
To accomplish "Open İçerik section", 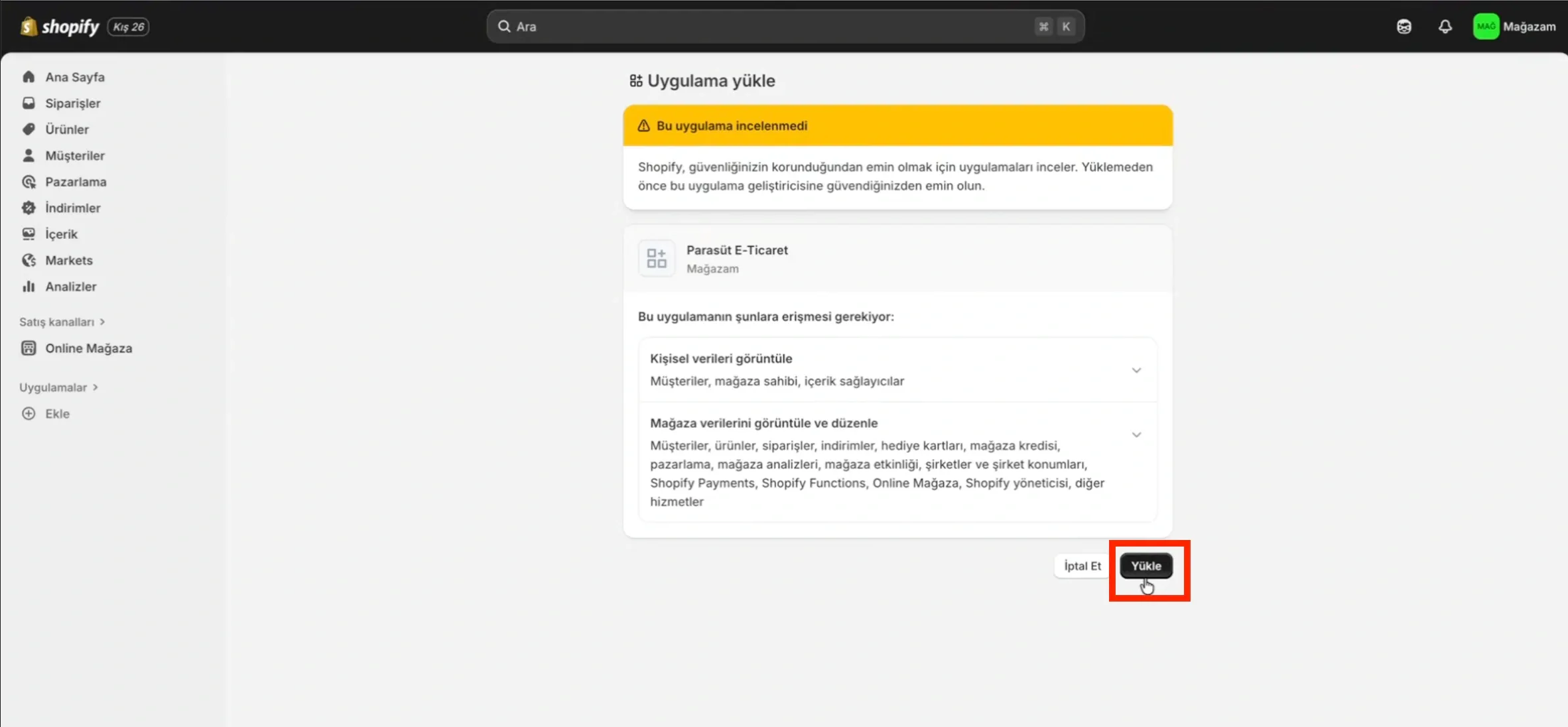I will click(61, 234).
